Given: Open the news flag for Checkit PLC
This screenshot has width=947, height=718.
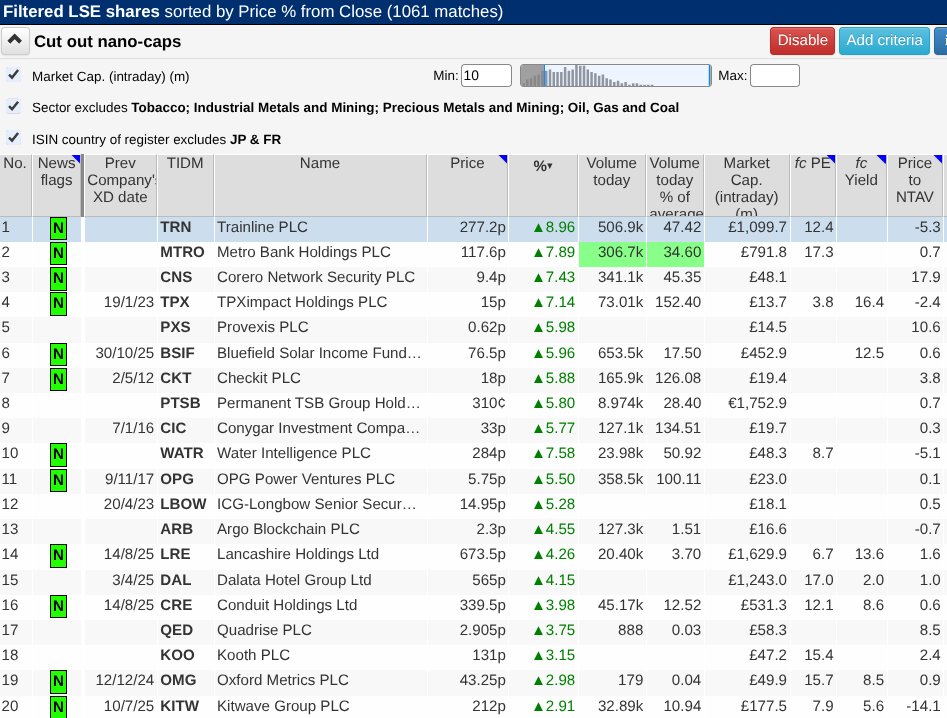Looking at the screenshot, I should pos(58,379).
